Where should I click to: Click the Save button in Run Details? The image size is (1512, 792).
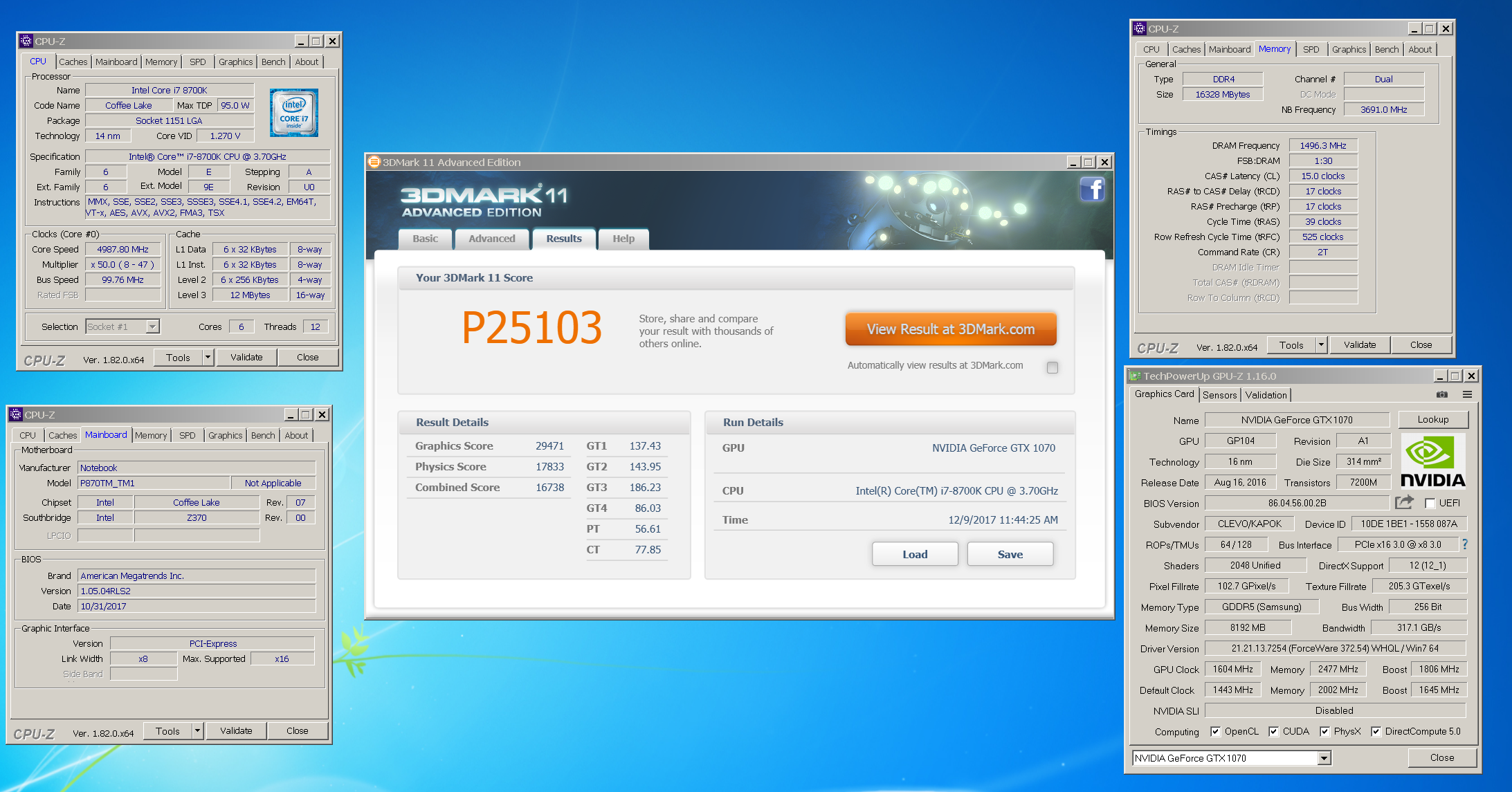pyautogui.click(x=1010, y=554)
